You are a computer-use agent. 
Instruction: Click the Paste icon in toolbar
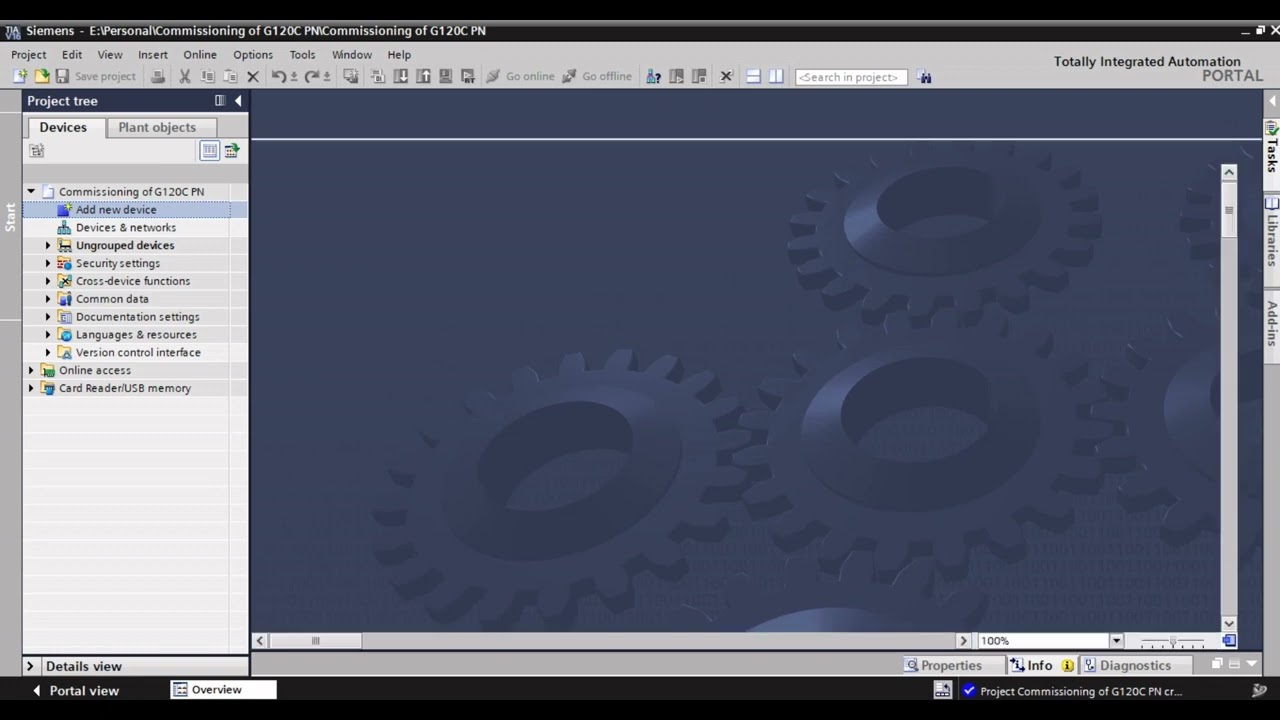230,76
